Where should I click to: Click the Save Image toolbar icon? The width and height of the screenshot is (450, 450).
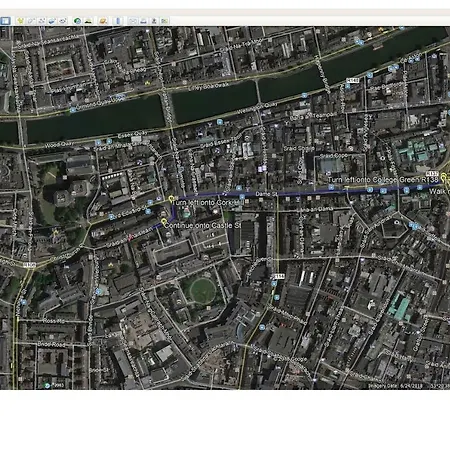(154, 21)
